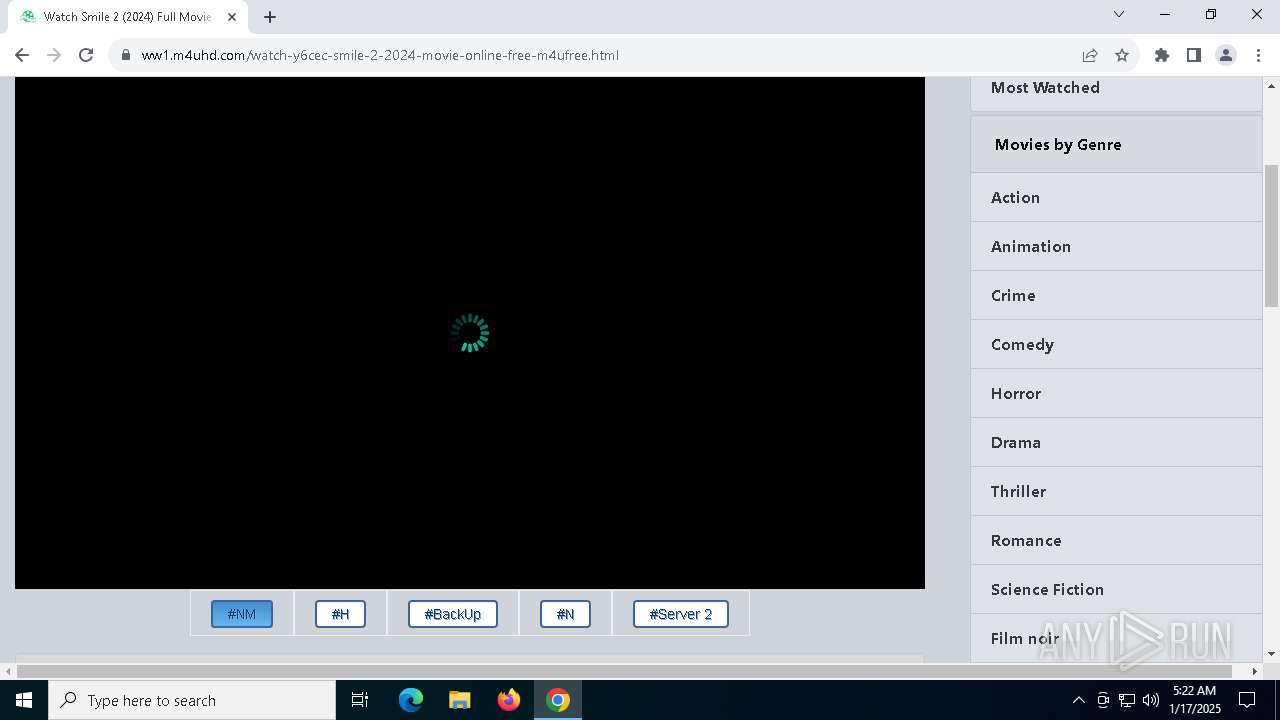Go back to the previous page
Viewport: 1280px width, 720px height.
click(22, 55)
